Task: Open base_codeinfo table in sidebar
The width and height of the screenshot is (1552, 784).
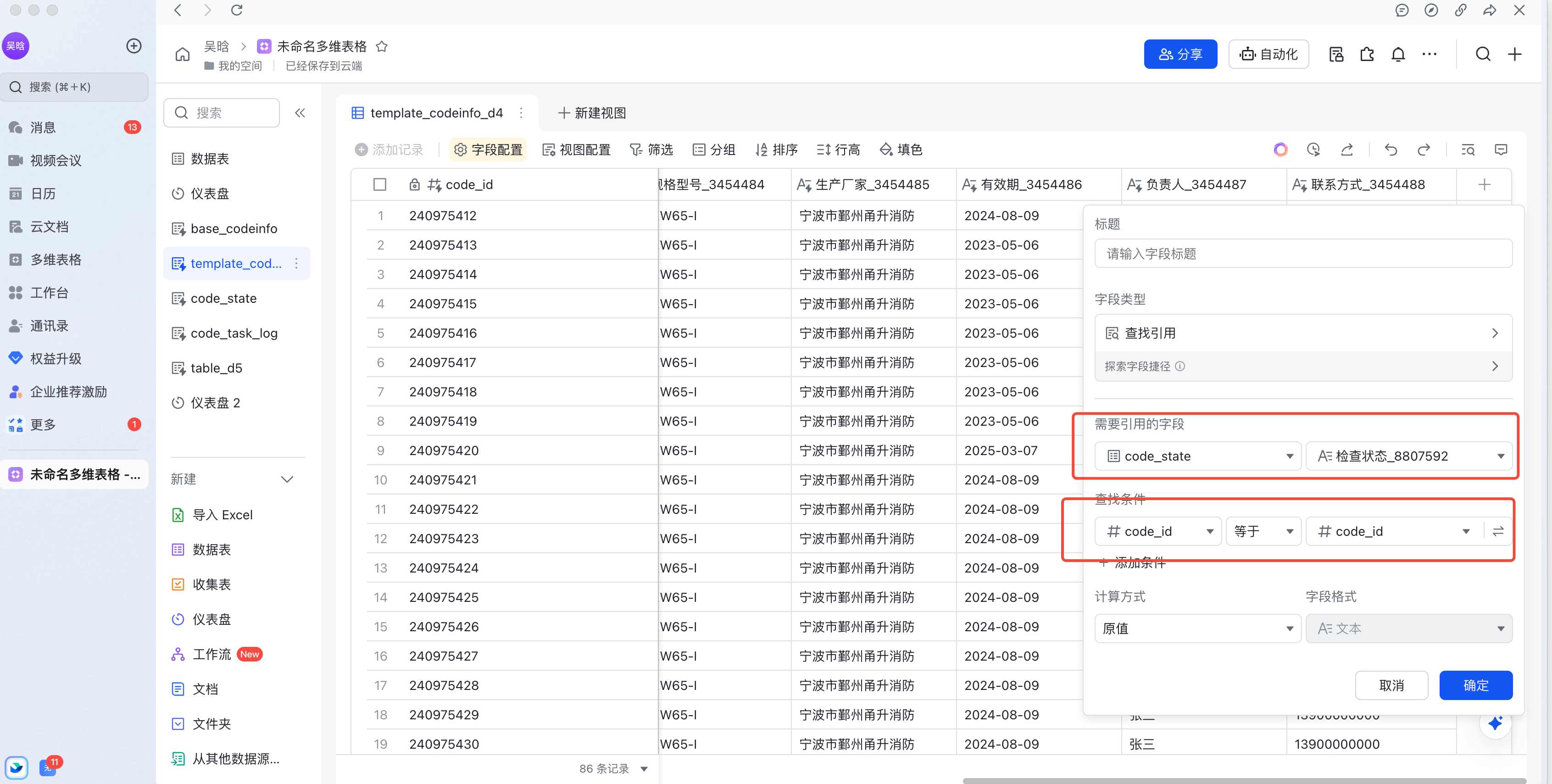Action: 237,228
